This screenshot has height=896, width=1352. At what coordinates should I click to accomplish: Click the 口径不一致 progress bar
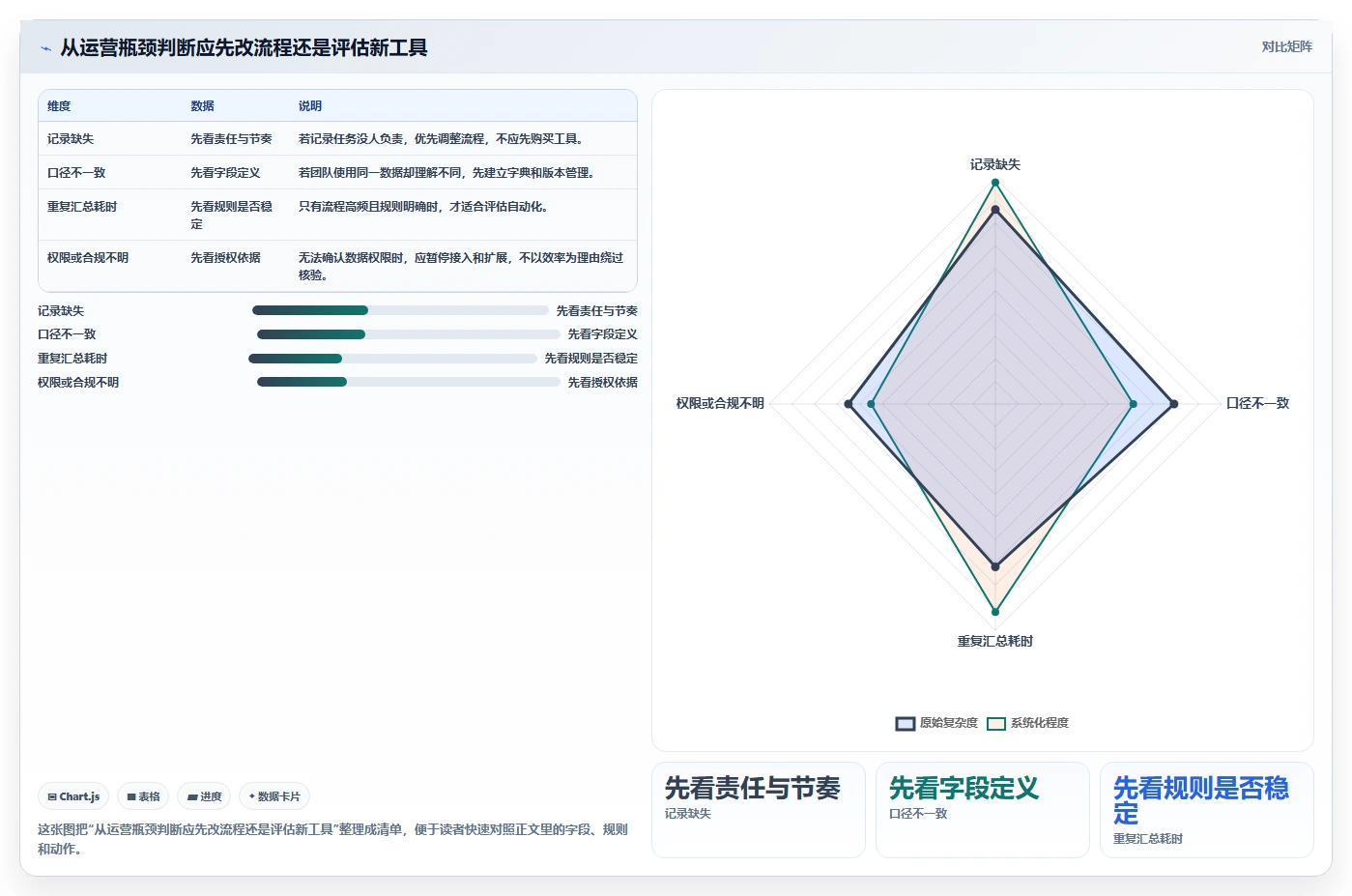coord(408,334)
